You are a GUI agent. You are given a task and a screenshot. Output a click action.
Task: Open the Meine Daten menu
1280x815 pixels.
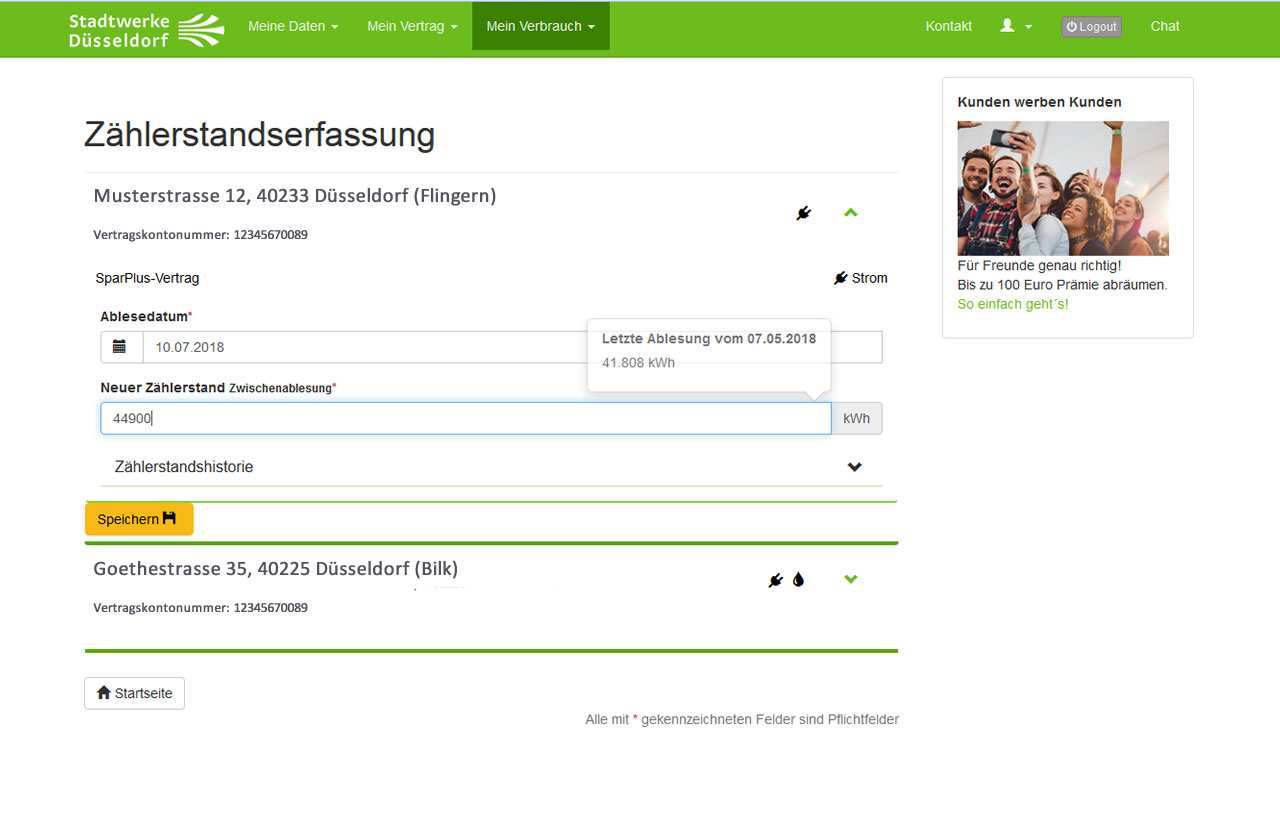[x=293, y=27]
